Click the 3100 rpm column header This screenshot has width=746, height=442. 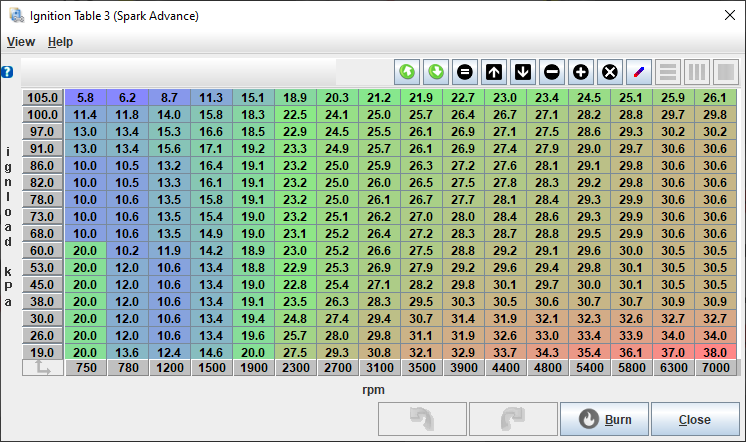point(379,369)
